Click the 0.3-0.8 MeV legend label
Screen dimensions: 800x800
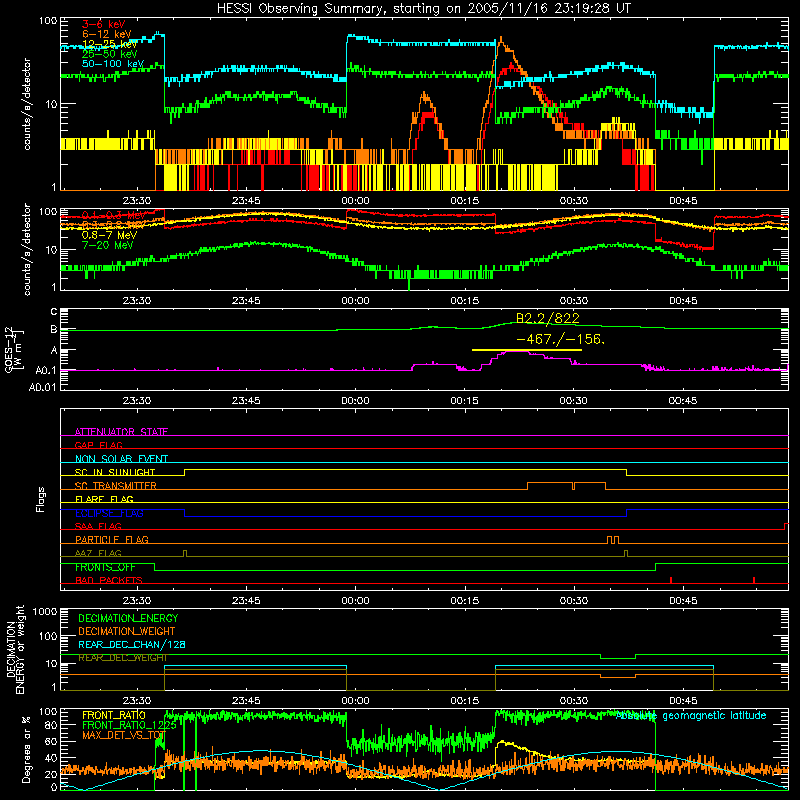(x=113, y=225)
